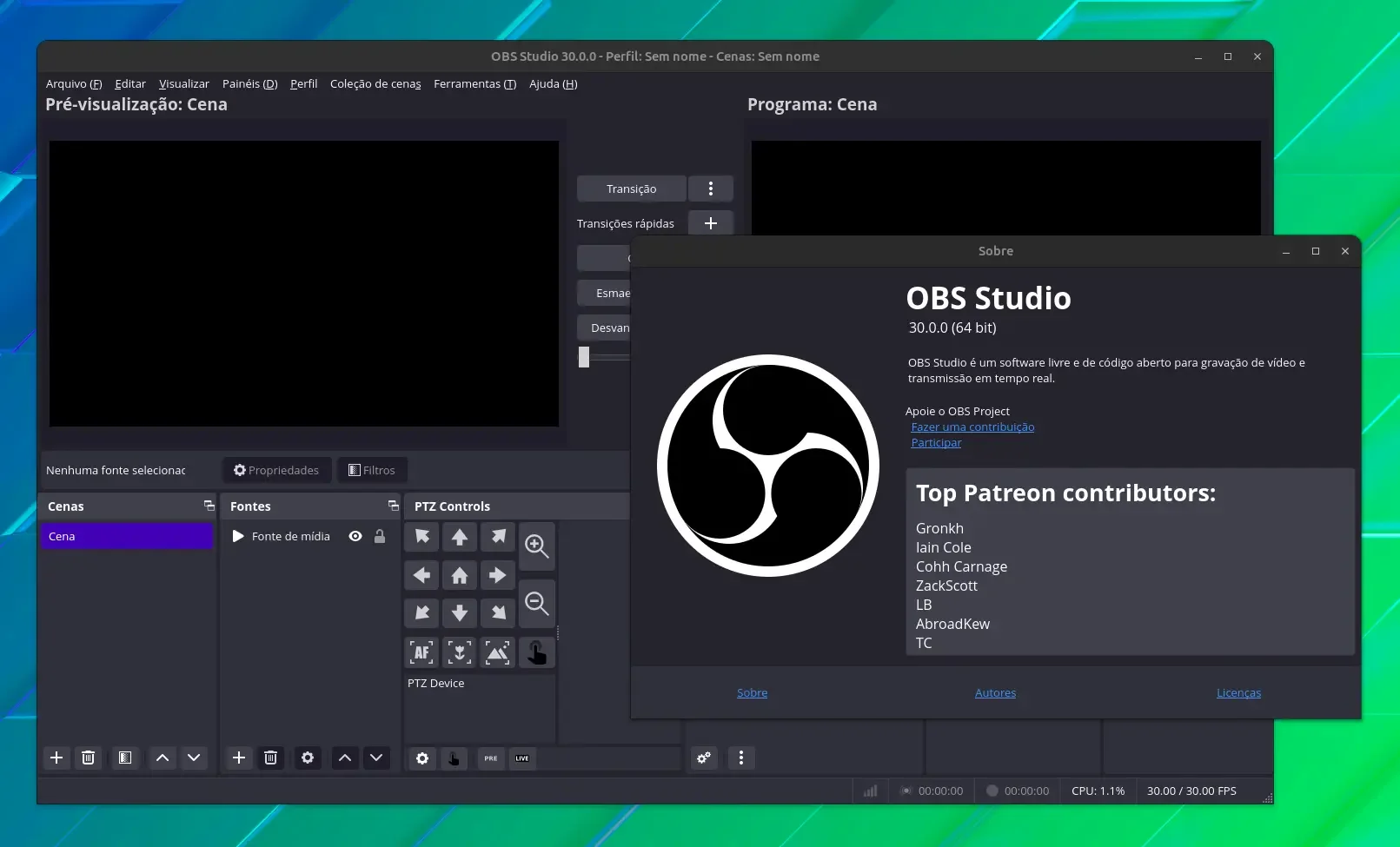Click the Transição button

tap(632, 189)
